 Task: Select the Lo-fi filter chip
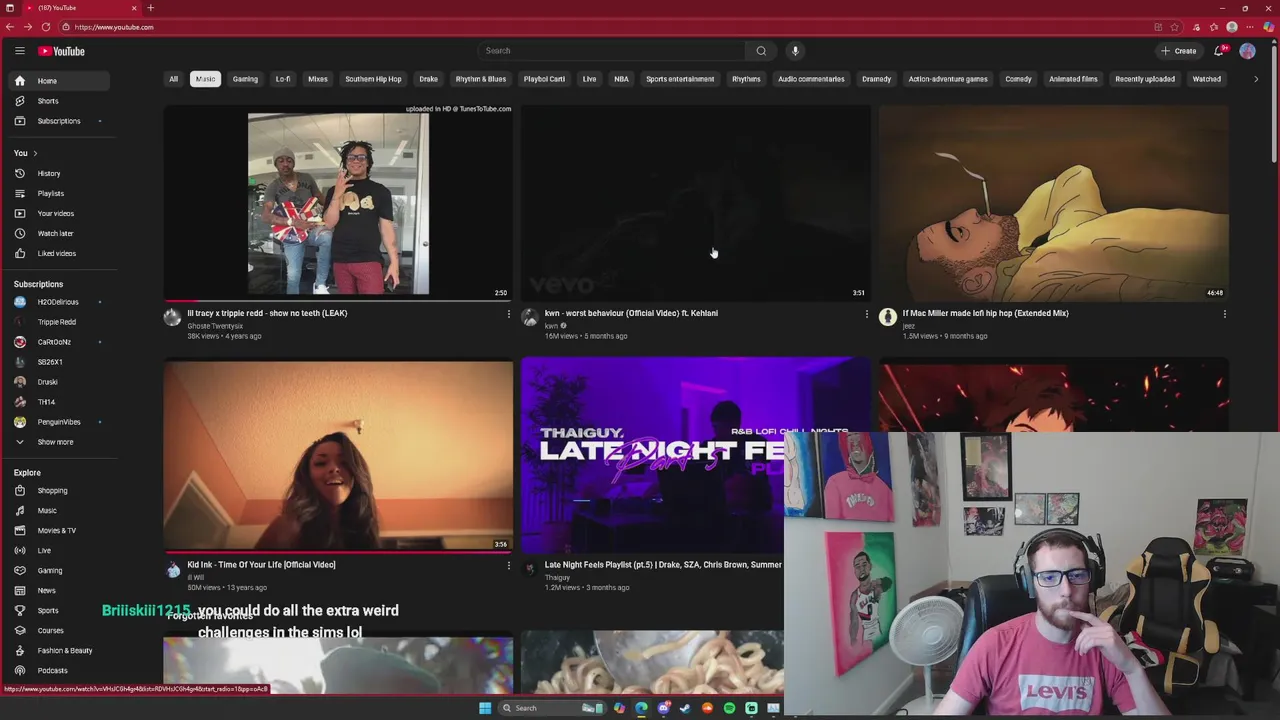tap(283, 79)
